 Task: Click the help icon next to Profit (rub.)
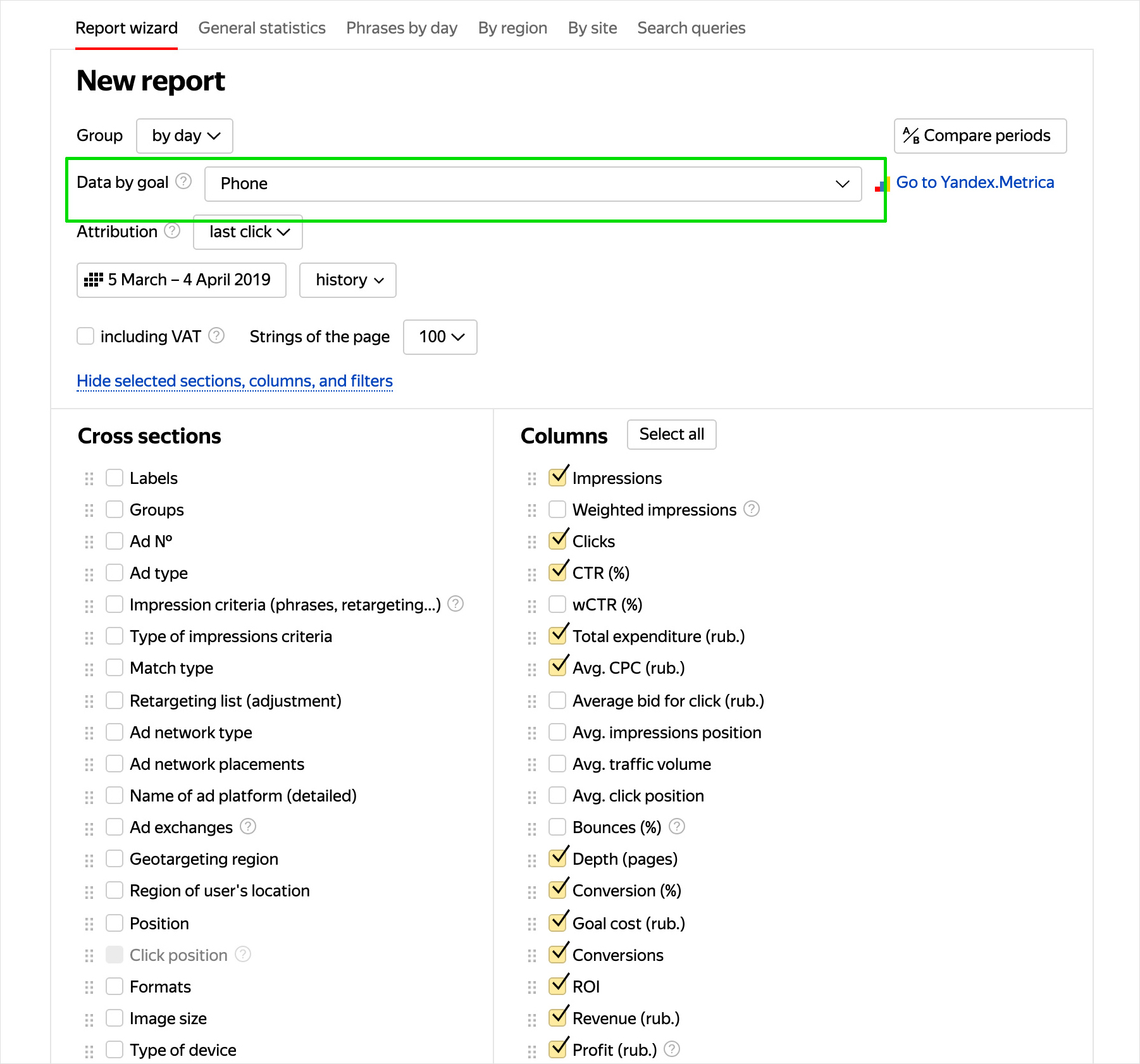[672, 1049]
